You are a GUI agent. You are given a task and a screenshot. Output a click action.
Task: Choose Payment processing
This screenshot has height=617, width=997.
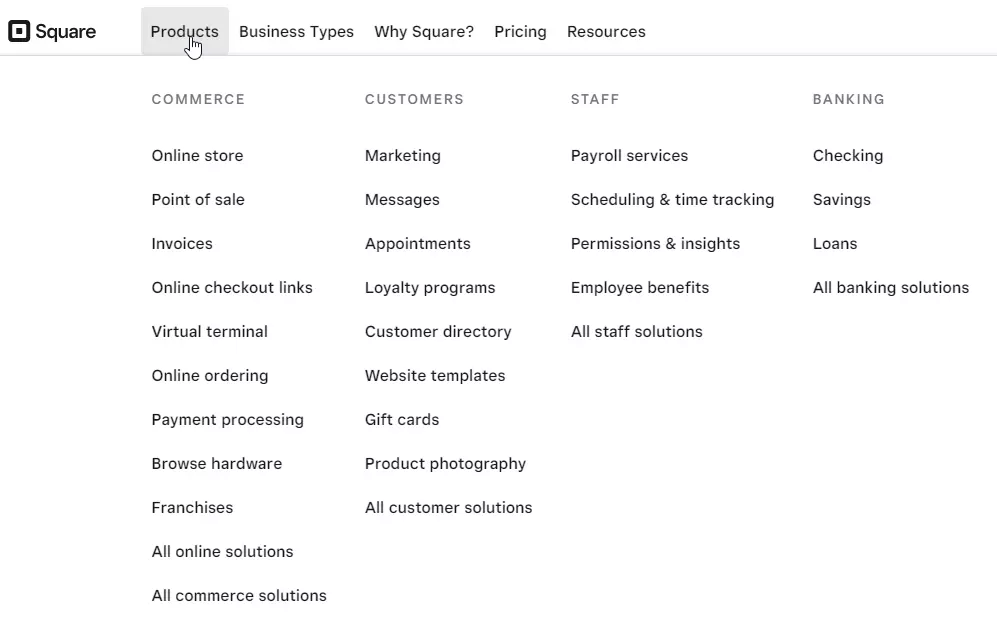tap(228, 420)
